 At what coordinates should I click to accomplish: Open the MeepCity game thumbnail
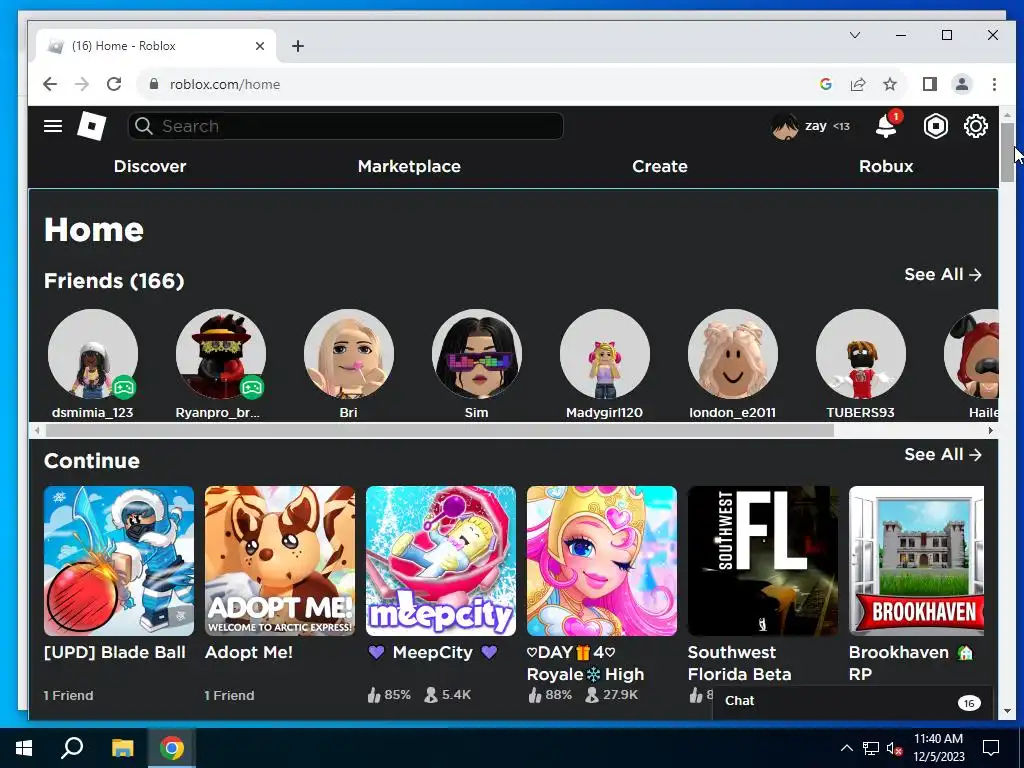(441, 561)
